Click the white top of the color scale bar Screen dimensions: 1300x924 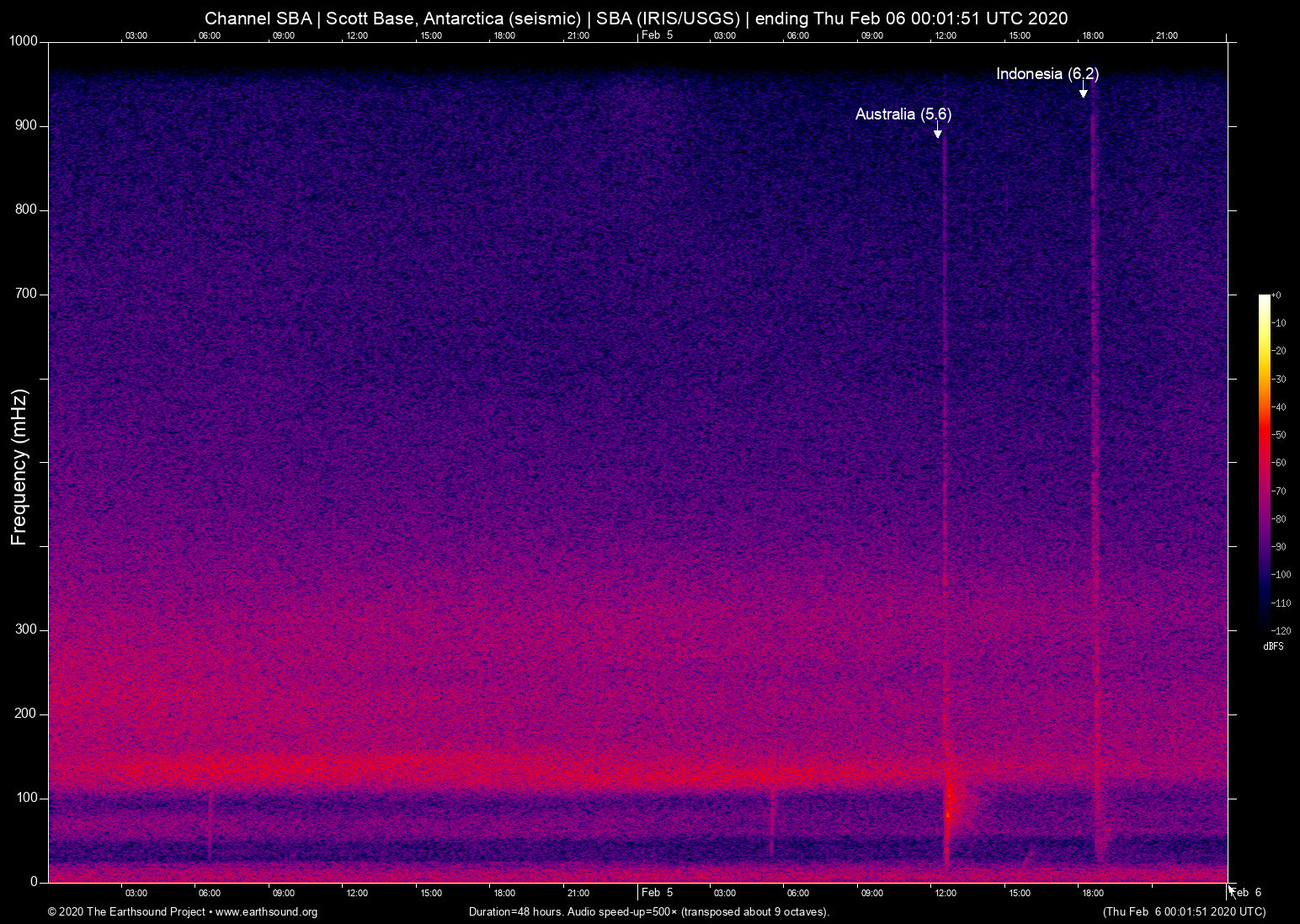click(x=1264, y=300)
